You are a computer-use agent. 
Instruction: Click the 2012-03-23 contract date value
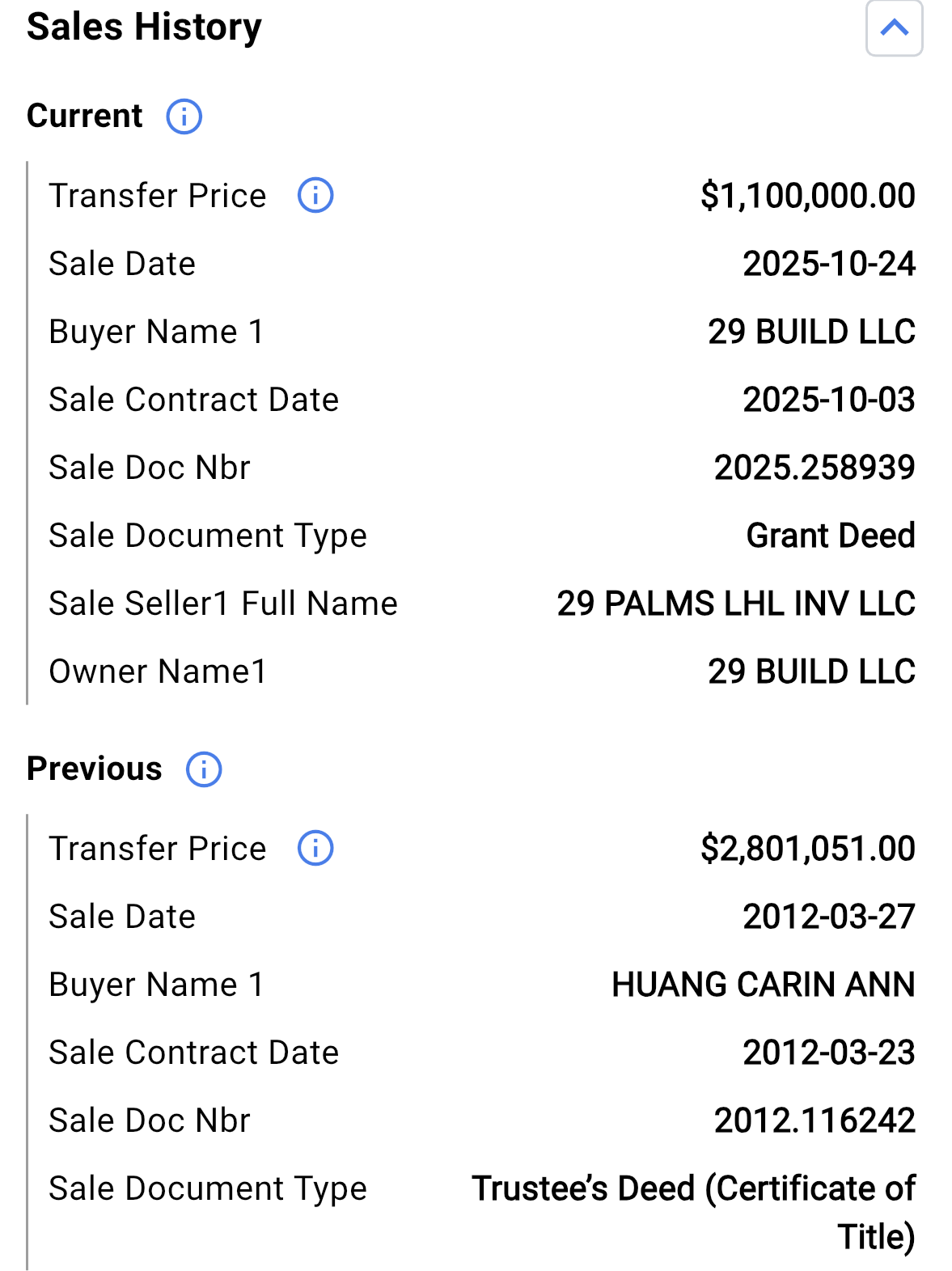click(x=829, y=1053)
